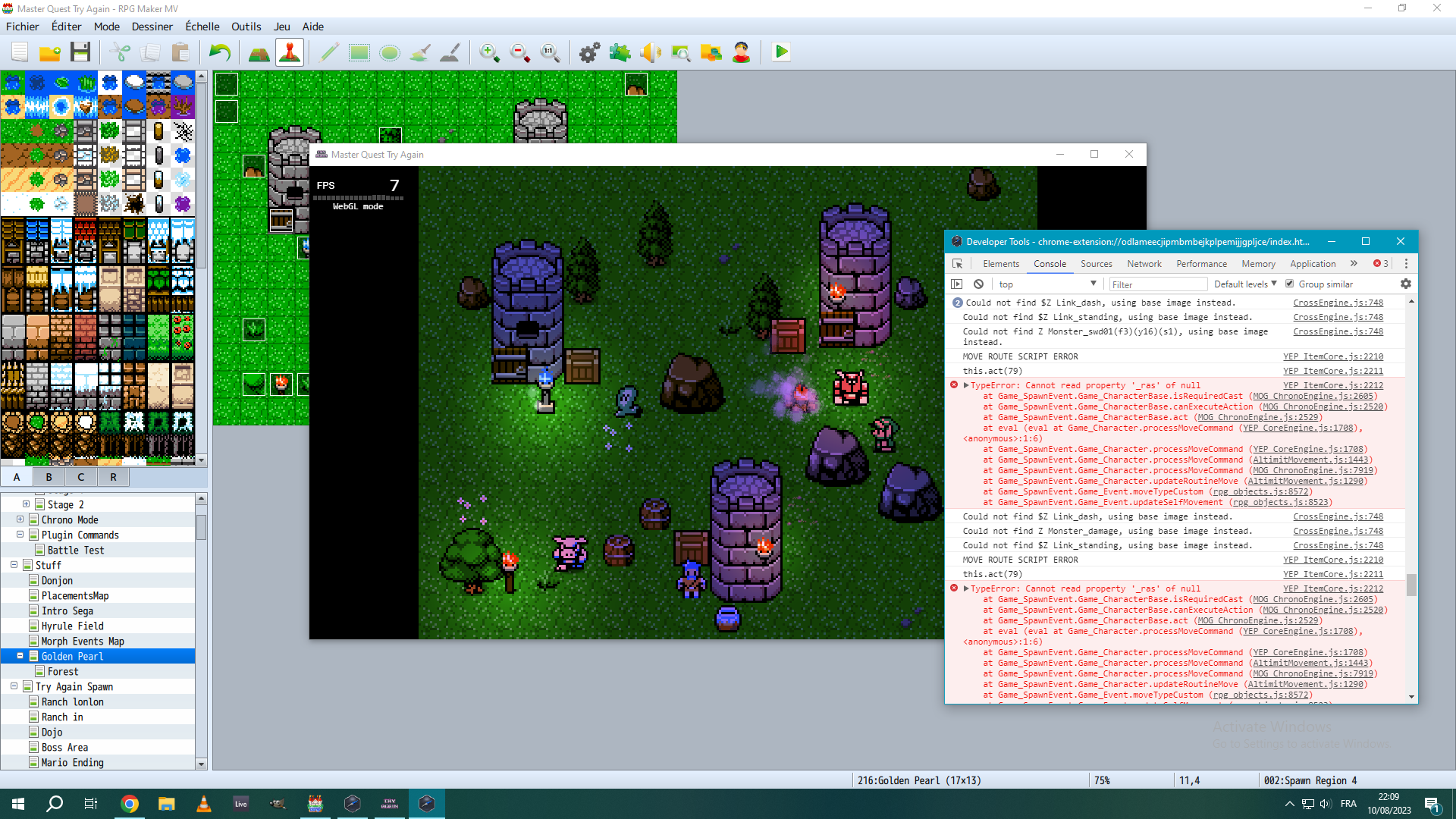This screenshot has width=1456, height=819.
Task: Switch to the DevTools Network tab
Action: [x=1144, y=264]
